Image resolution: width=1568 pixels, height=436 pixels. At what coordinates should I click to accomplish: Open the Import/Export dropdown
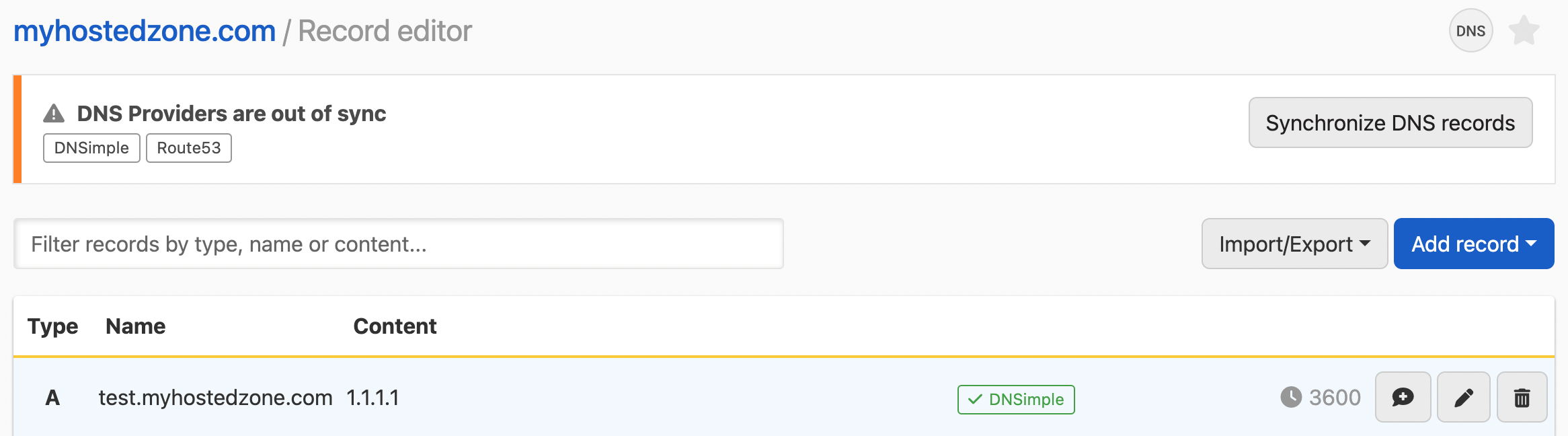point(1294,244)
